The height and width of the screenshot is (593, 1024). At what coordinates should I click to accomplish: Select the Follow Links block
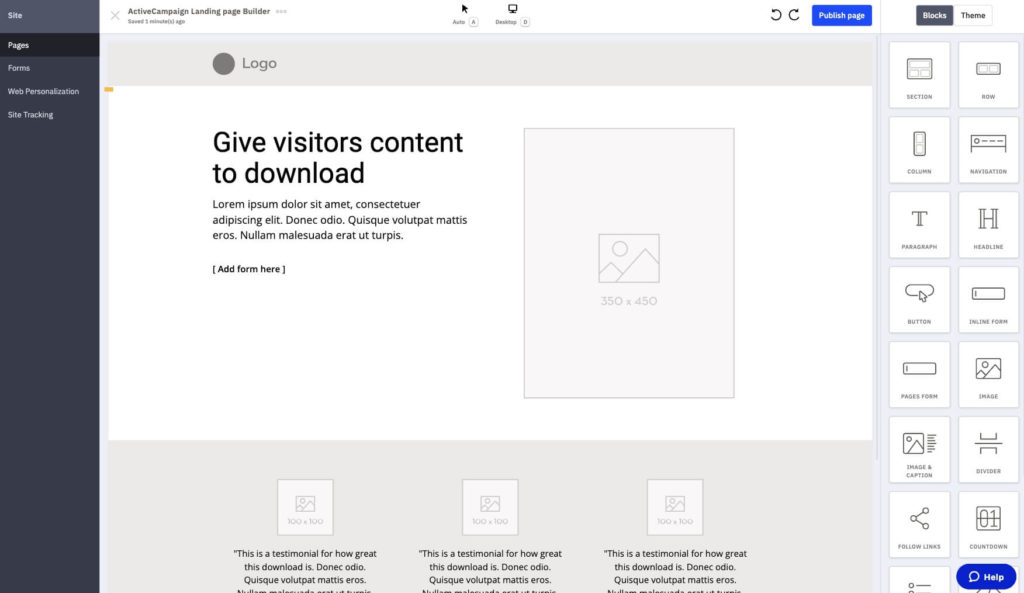919,525
